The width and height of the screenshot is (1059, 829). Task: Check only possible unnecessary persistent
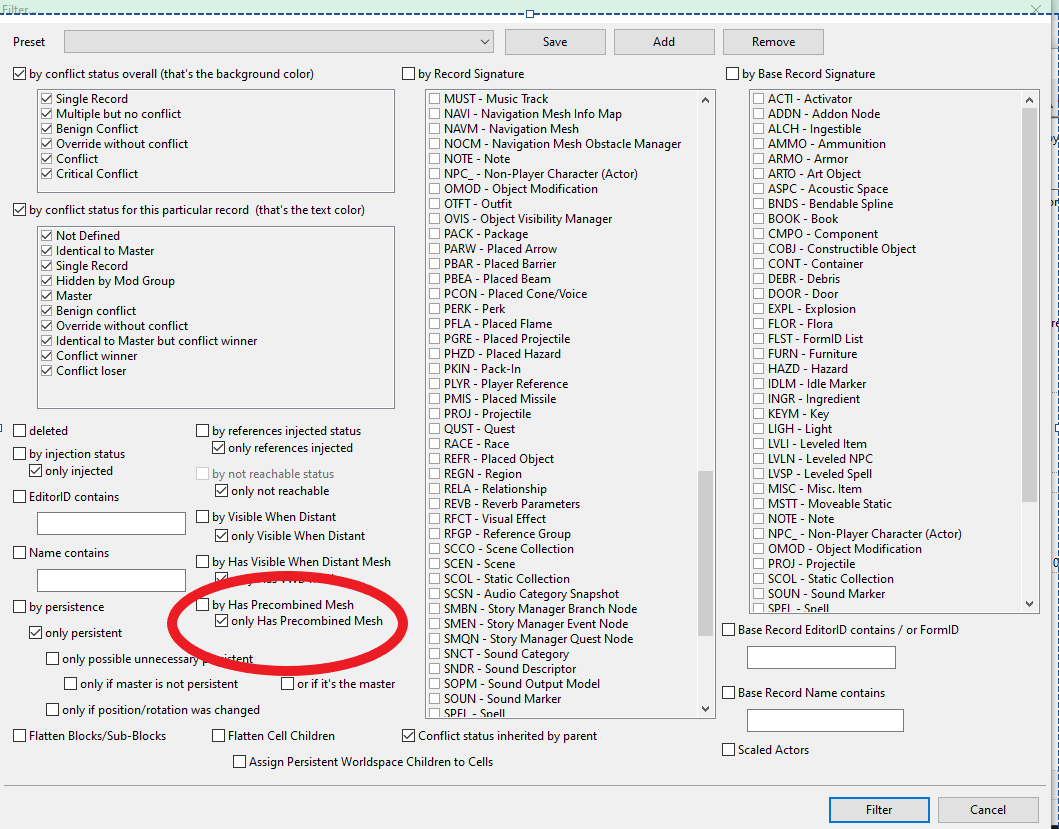53,658
